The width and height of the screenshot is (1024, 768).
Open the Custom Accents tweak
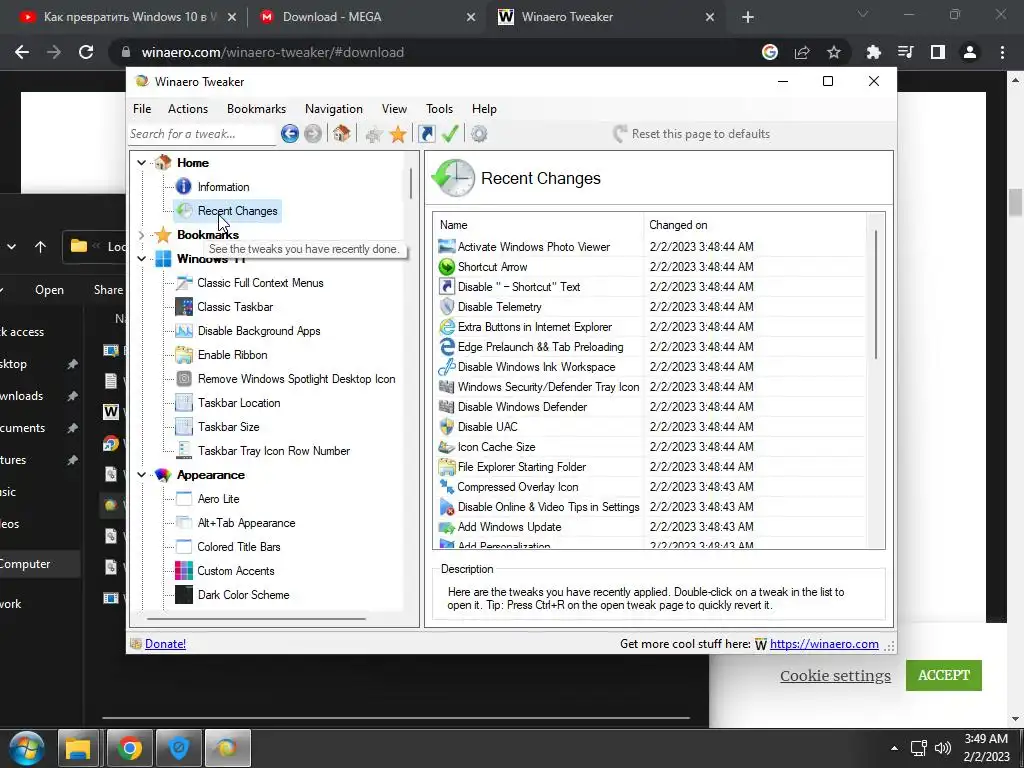coord(236,571)
